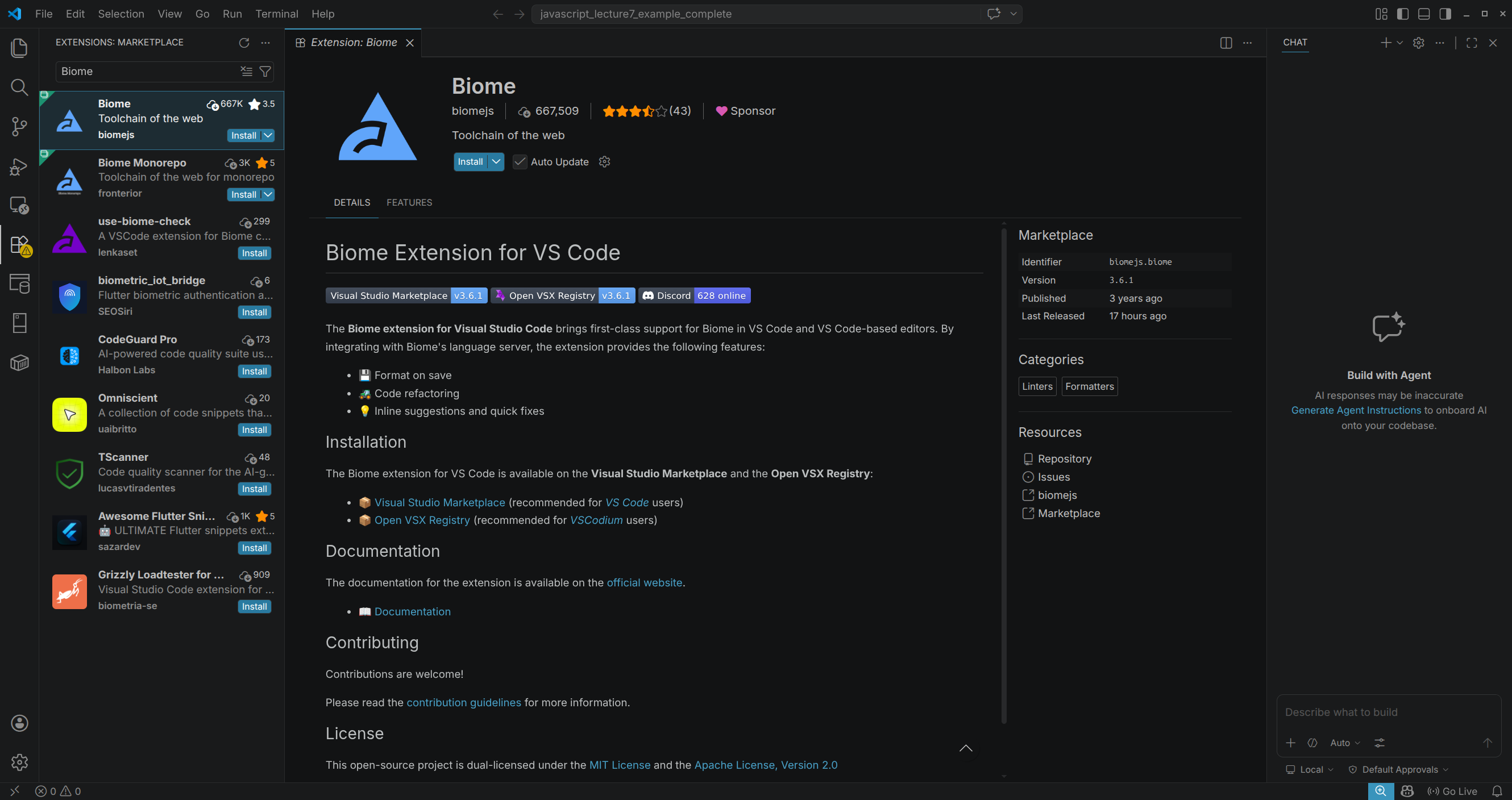The height and width of the screenshot is (800, 1512).
Task: Open the Run and Debug view
Action: point(19,166)
